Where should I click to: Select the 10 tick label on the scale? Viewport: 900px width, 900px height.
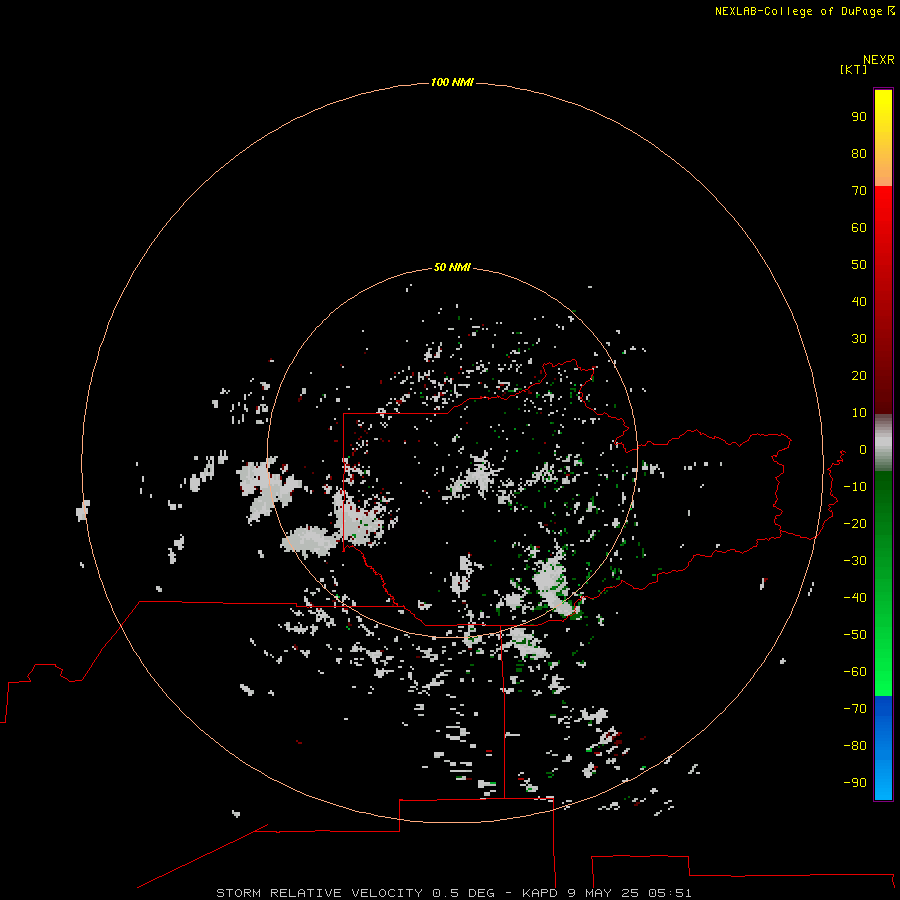859,413
